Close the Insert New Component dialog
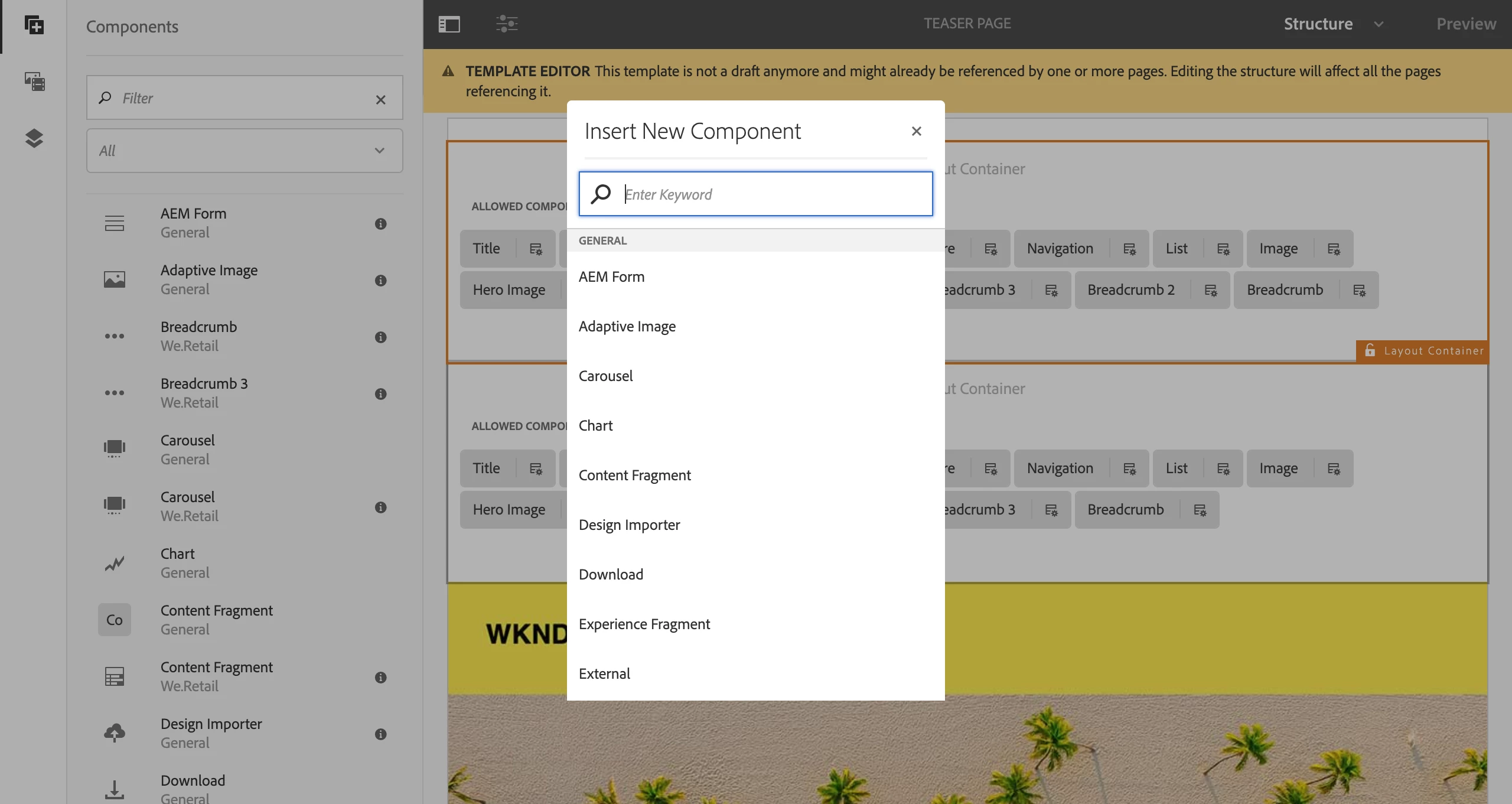 [916, 131]
